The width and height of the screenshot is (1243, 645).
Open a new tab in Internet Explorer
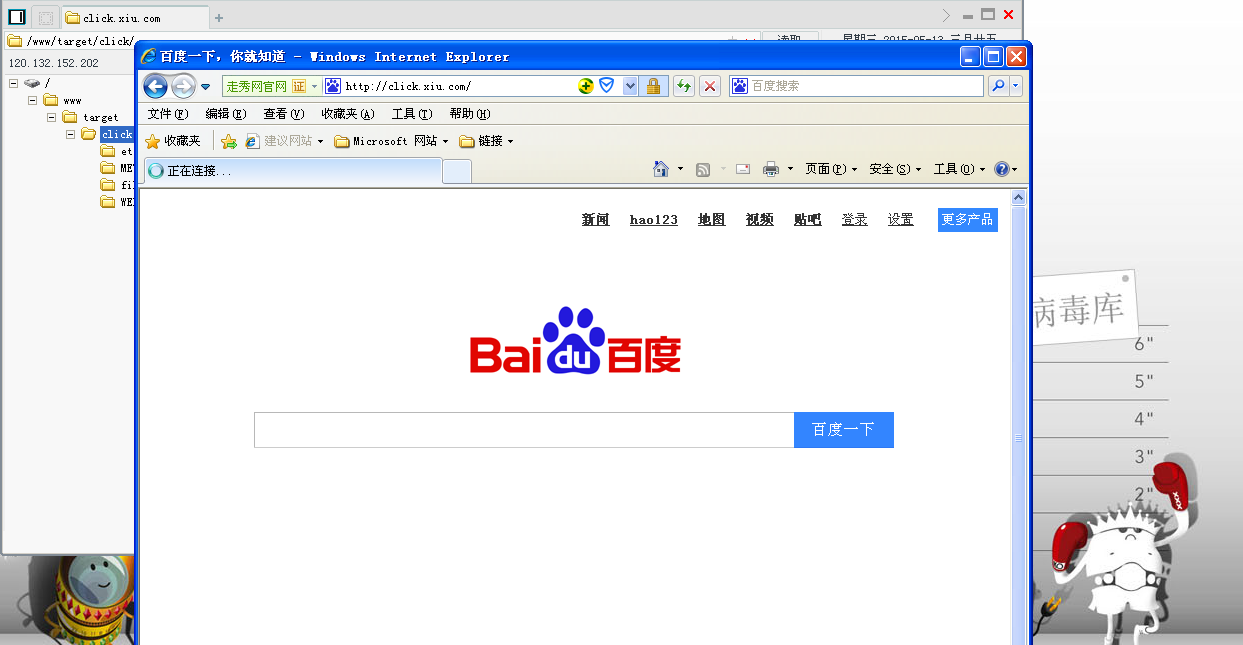tap(456, 172)
